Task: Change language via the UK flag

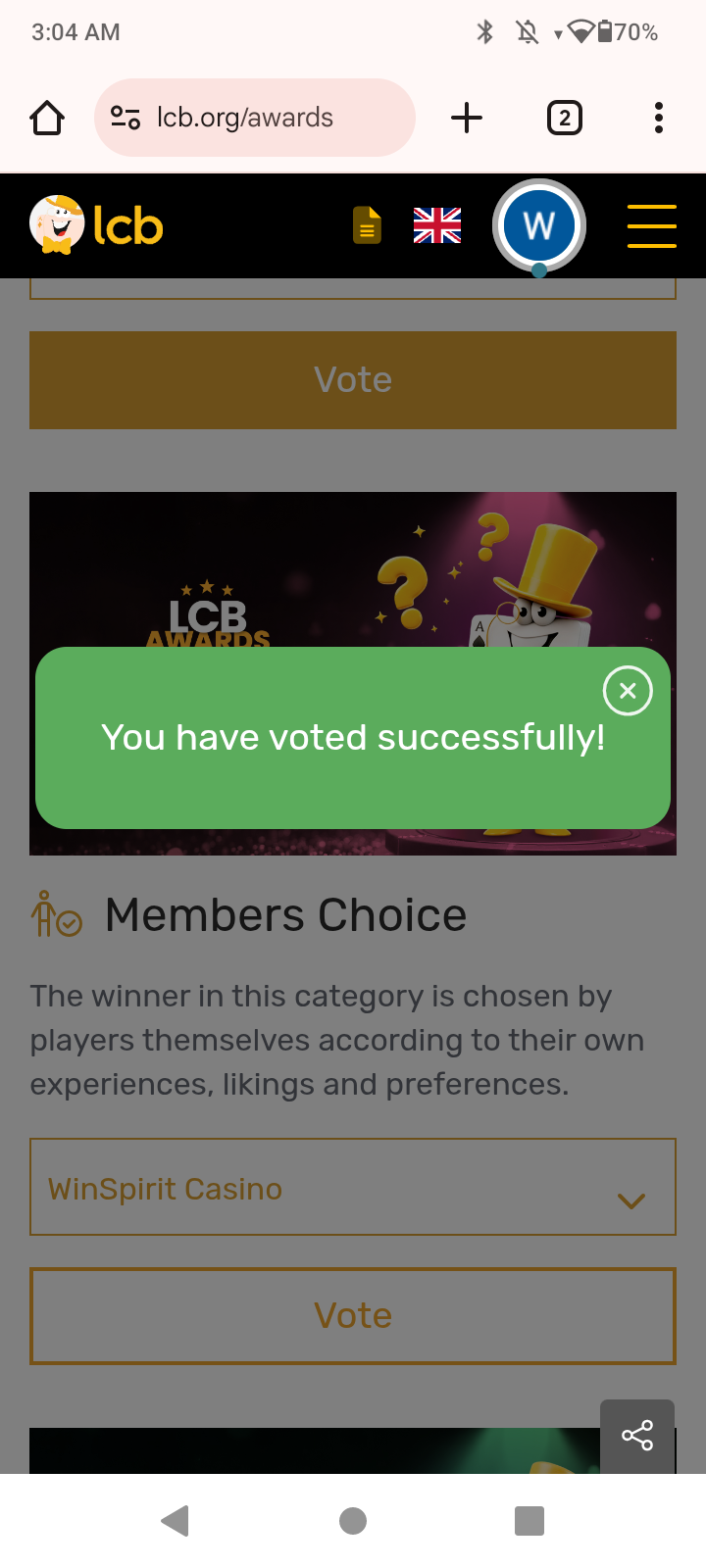Action: 437,225
